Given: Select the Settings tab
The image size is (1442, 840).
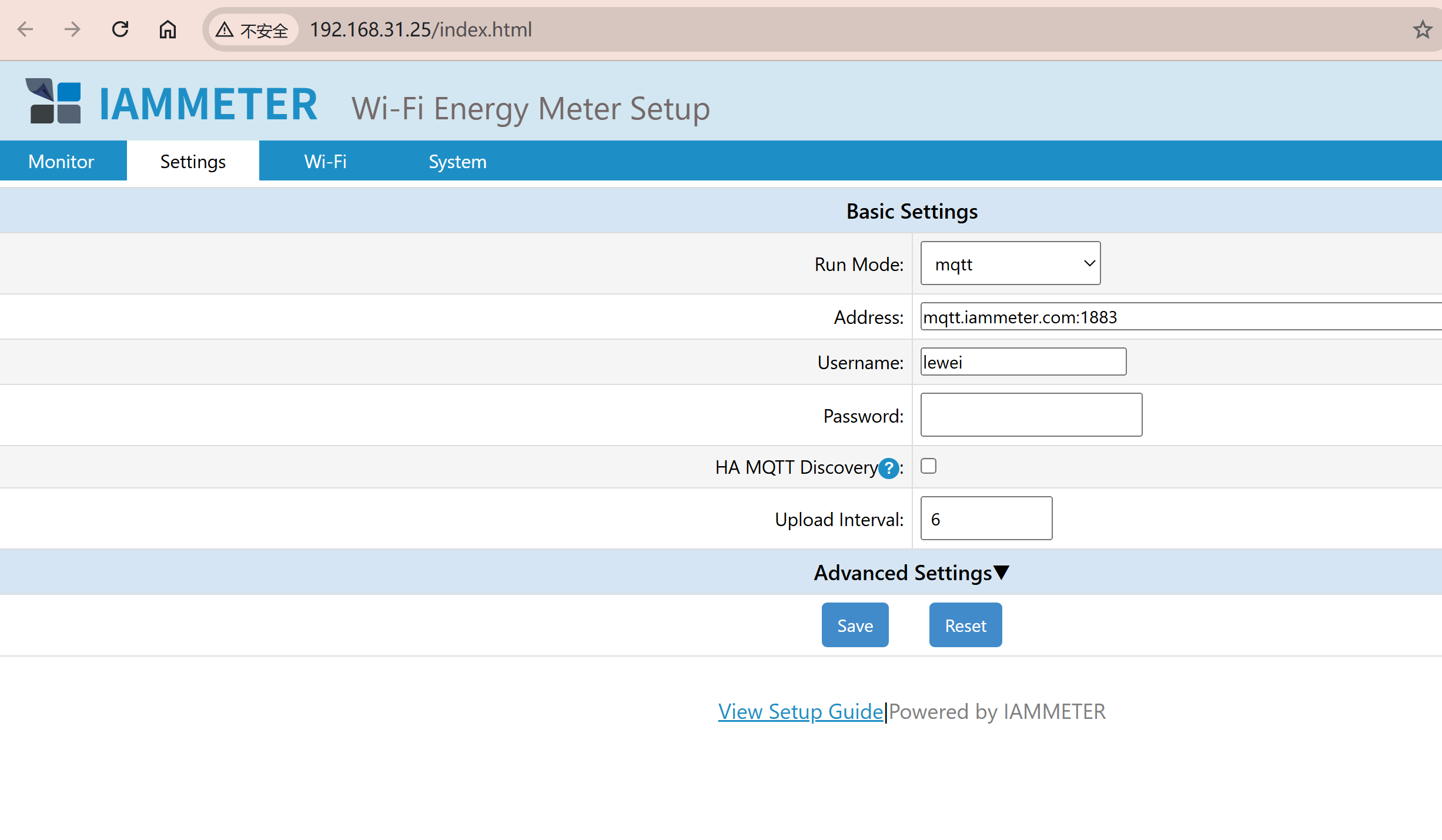Looking at the screenshot, I should [x=193, y=161].
